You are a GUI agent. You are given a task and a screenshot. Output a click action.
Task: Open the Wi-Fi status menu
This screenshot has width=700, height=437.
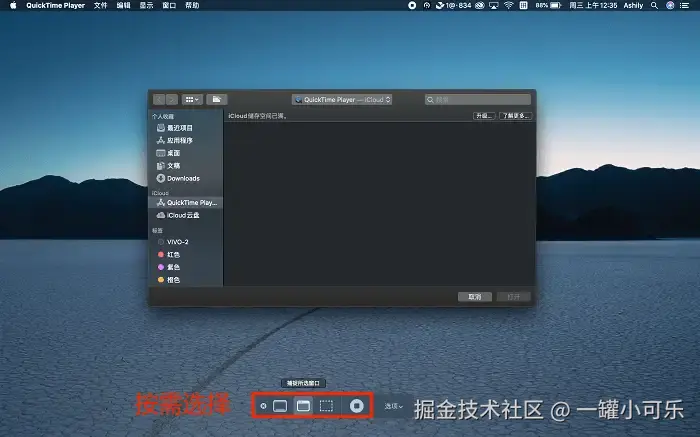click(508, 5)
